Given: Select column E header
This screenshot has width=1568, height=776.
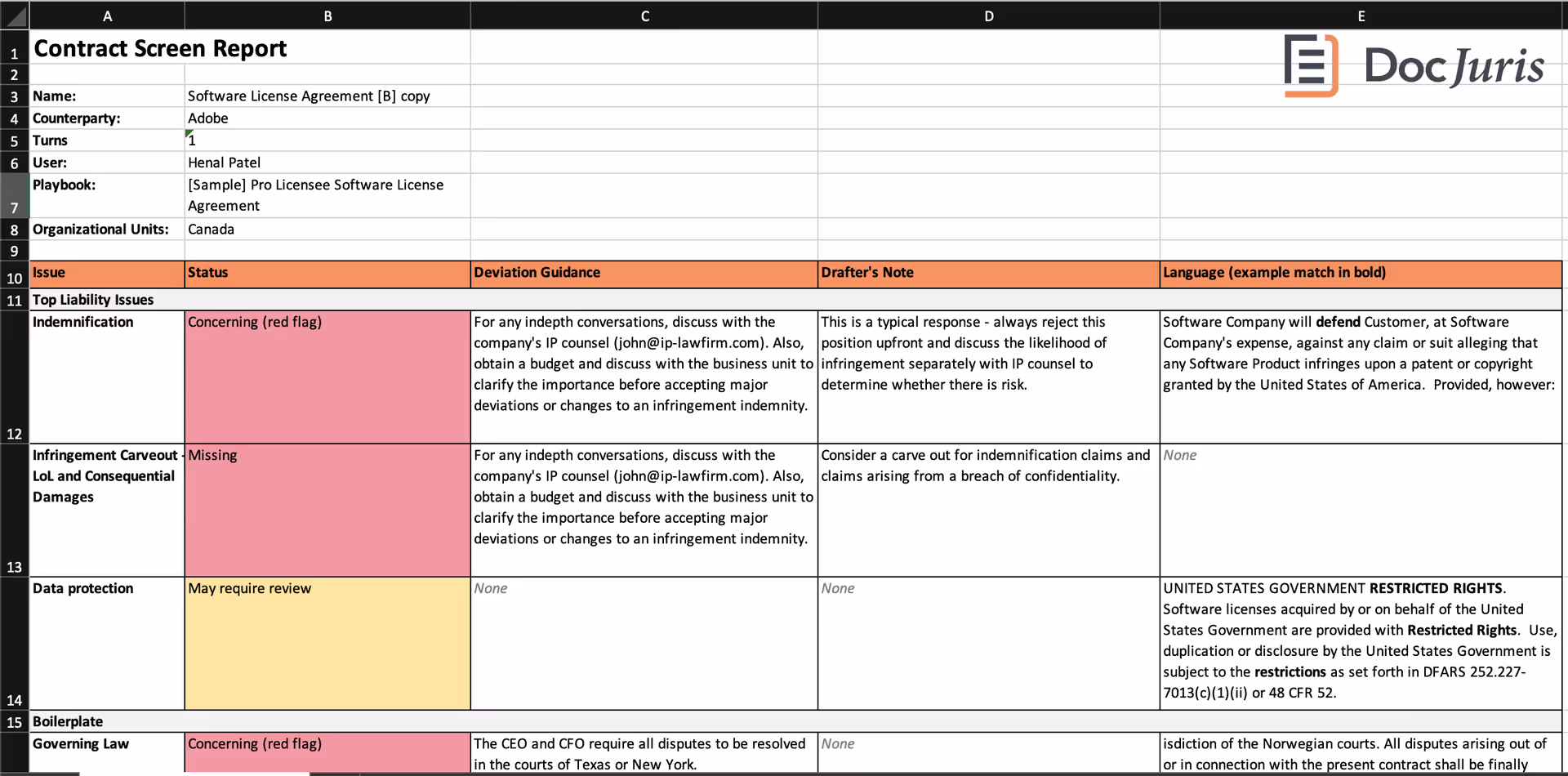Looking at the screenshot, I should click(x=1361, y=16).
